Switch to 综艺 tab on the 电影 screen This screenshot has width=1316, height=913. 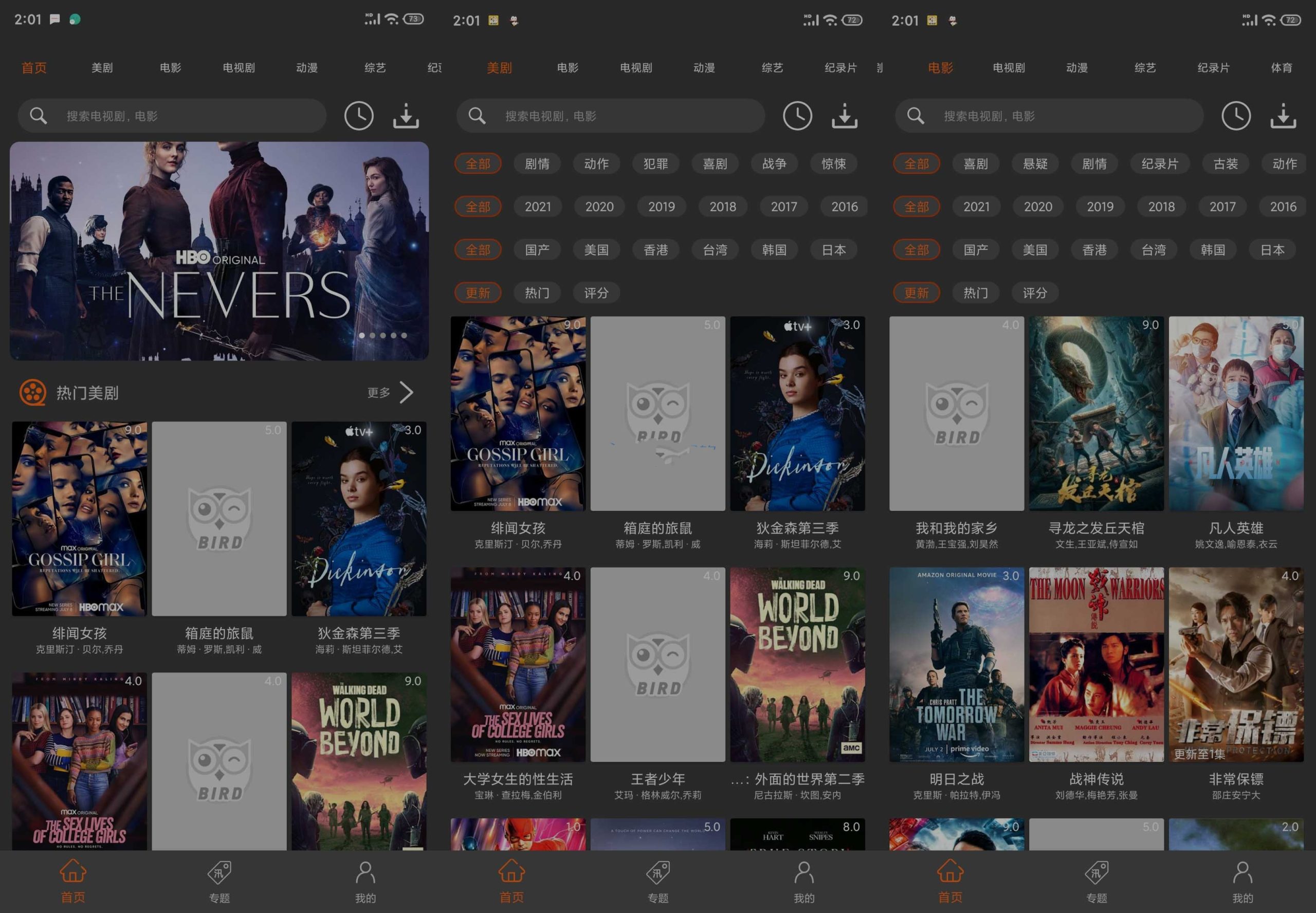pos(1145,67)
